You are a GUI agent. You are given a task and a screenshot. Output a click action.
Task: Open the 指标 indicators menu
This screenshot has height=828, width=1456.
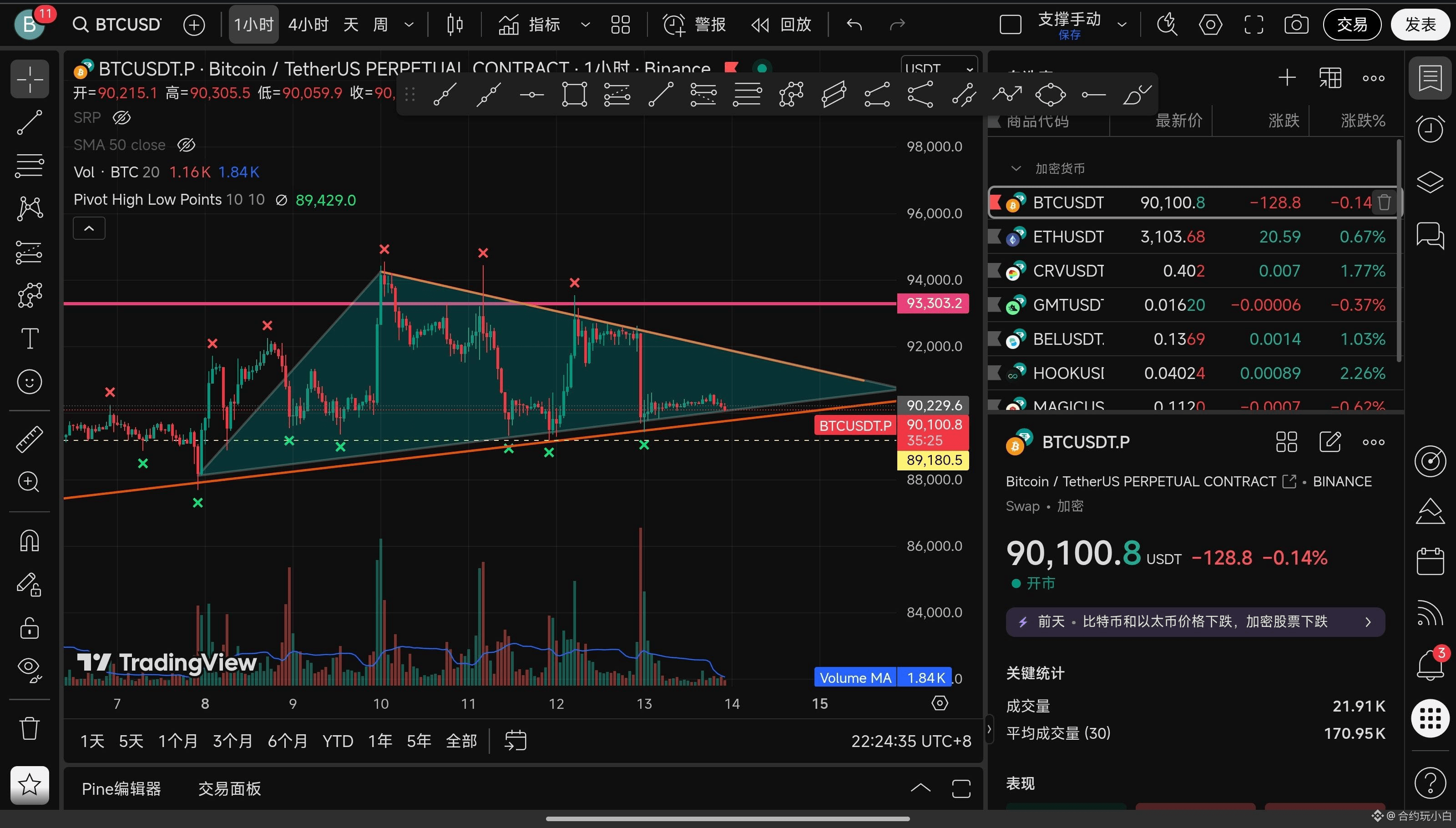tap(530, 25)
